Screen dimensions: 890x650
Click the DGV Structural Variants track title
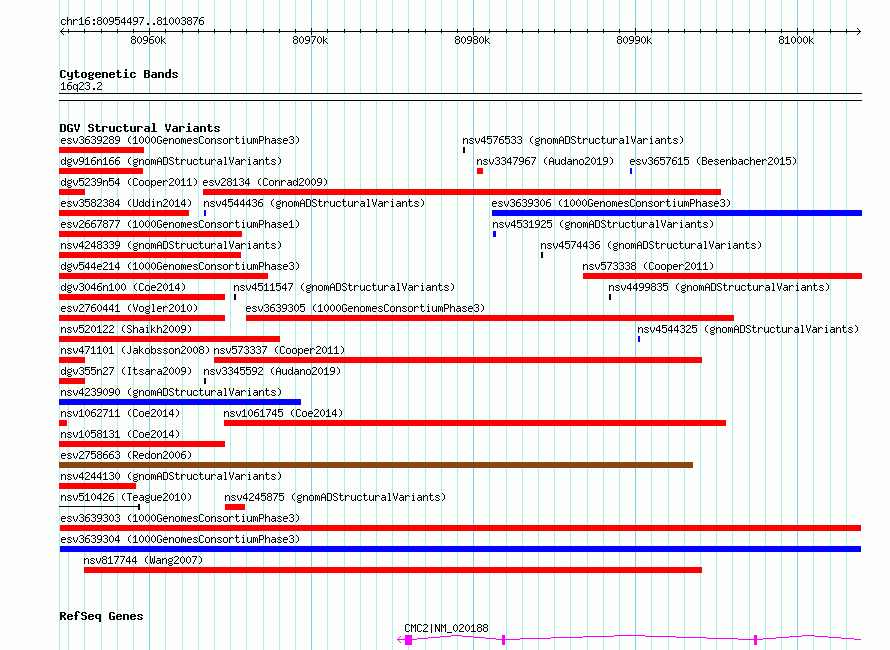point(140,128)
